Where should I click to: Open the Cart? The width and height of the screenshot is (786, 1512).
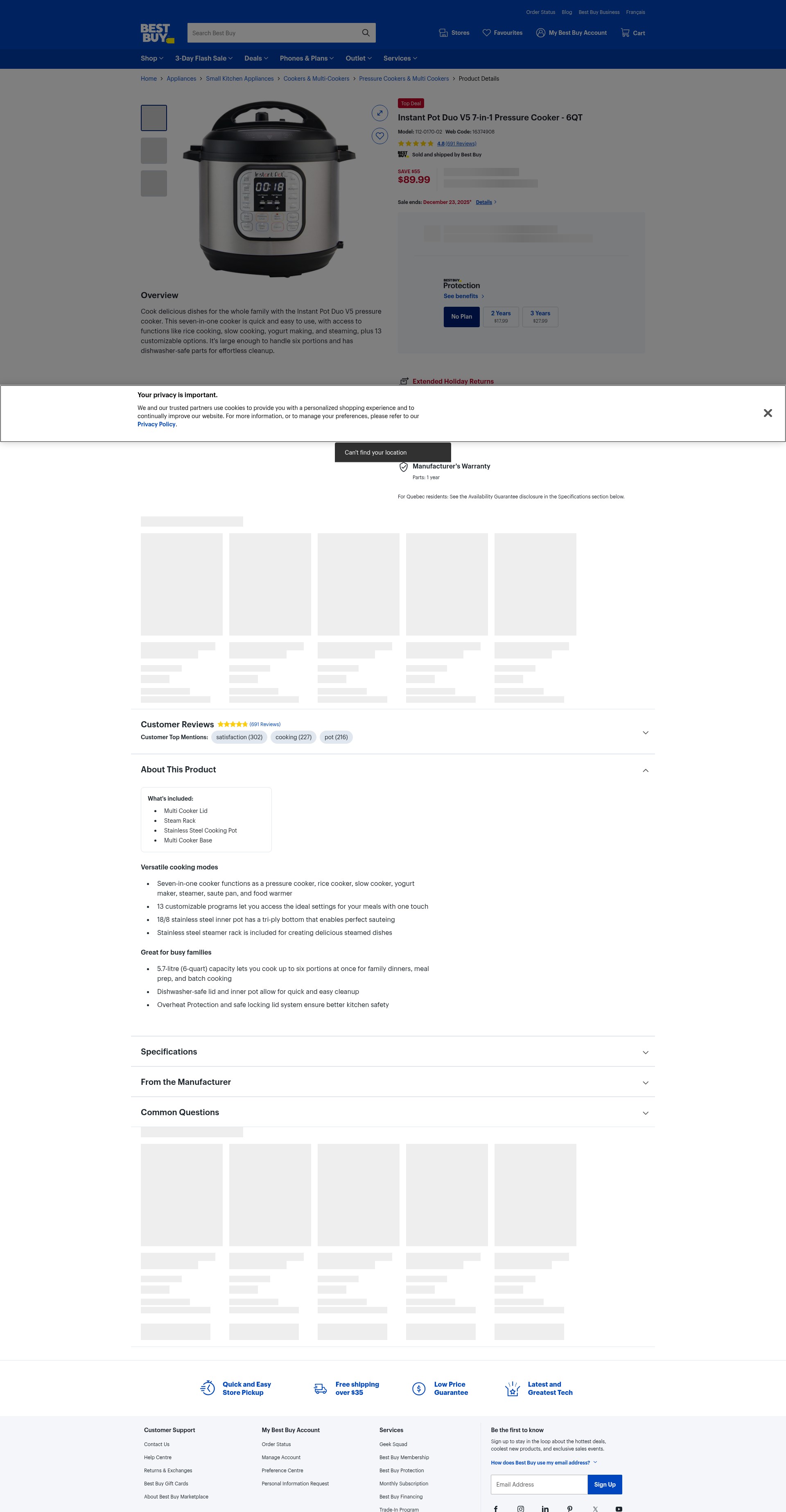coord(633,33)
